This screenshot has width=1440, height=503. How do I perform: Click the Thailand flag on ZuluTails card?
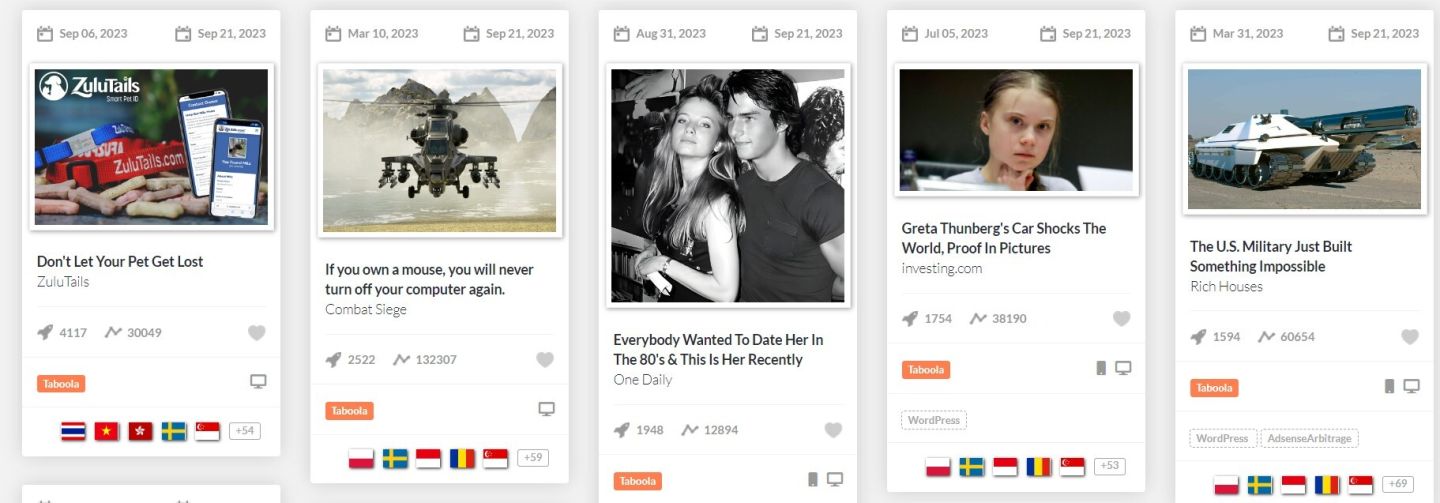click(x=73, y=431)
